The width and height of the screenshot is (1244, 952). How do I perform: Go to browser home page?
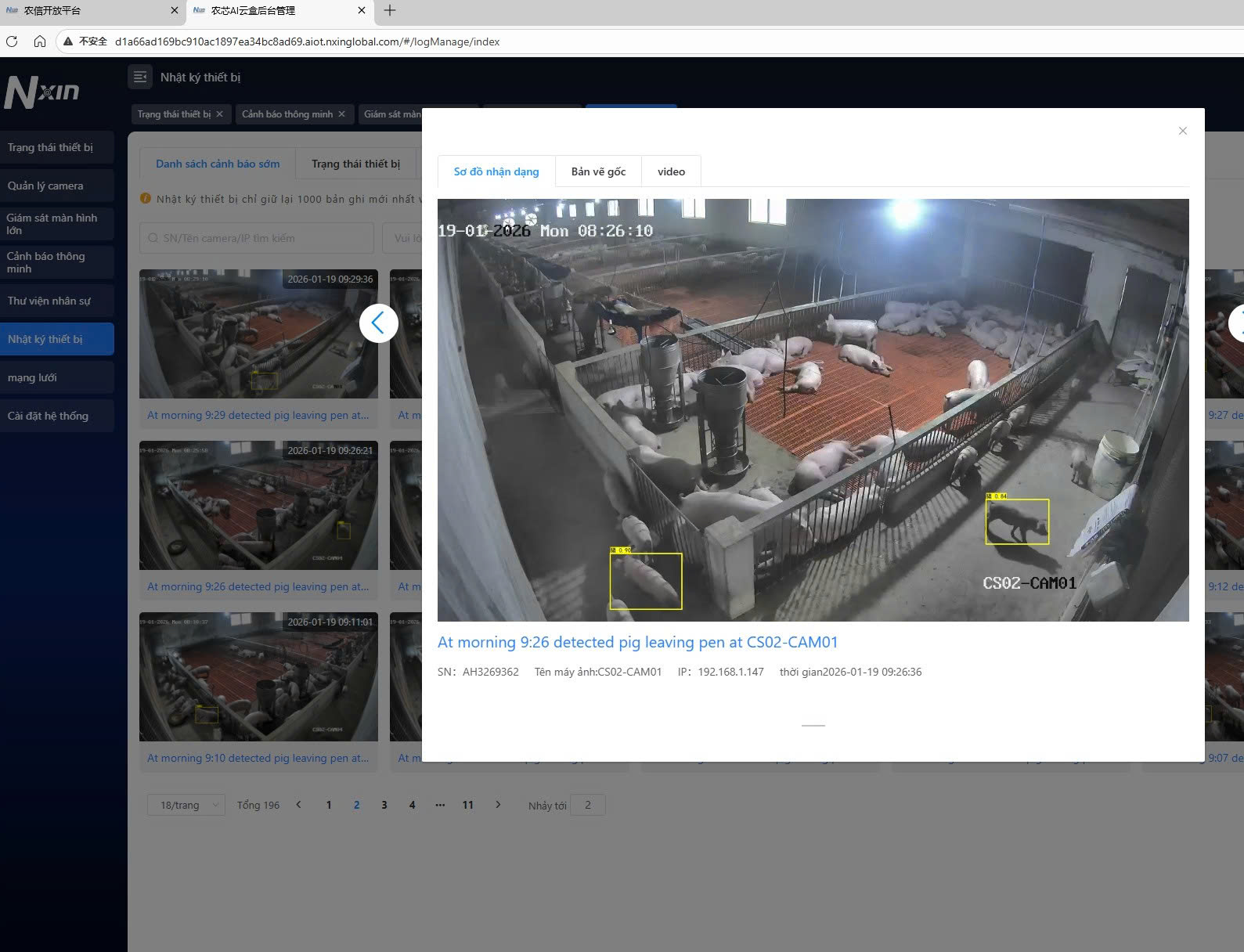pos(39,41)
